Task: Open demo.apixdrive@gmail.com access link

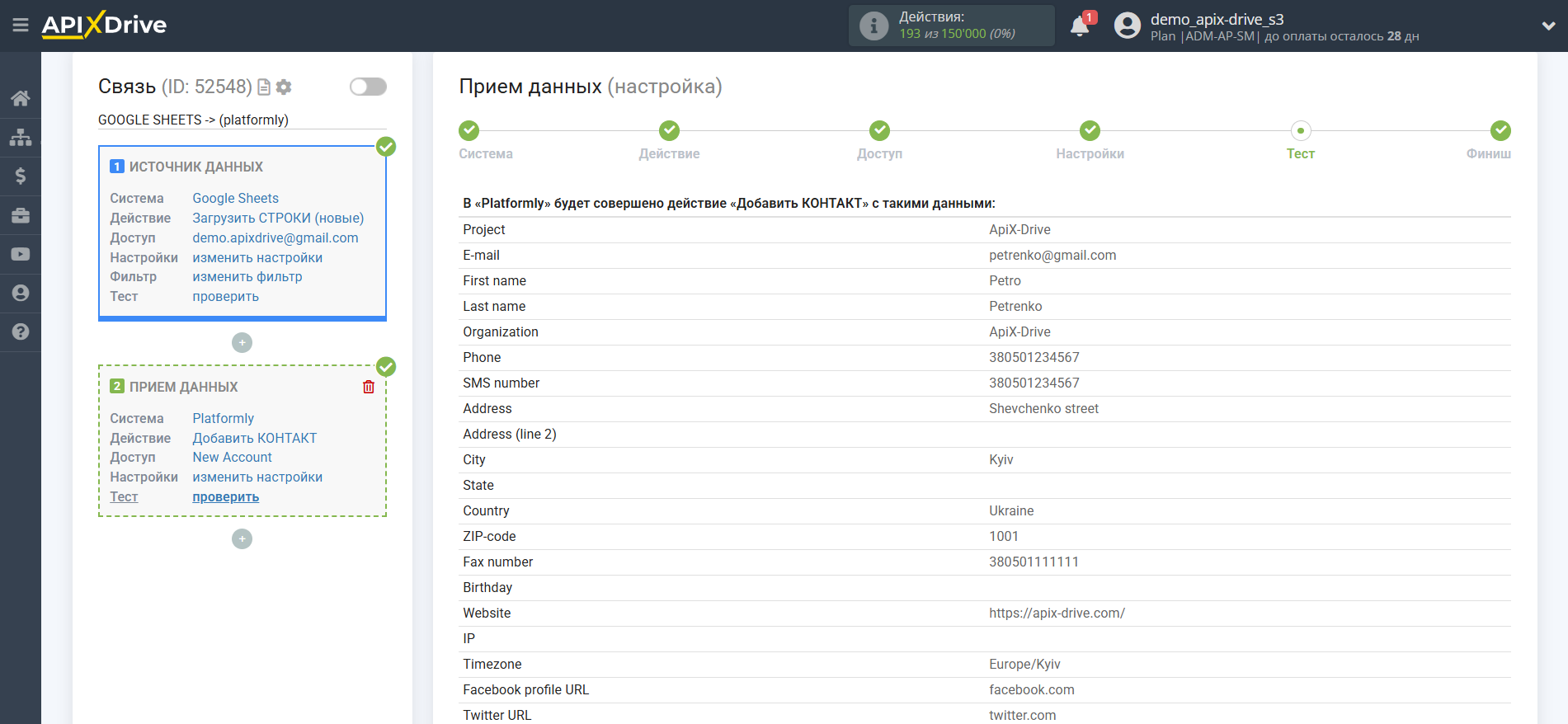Action: click(275, 237)
